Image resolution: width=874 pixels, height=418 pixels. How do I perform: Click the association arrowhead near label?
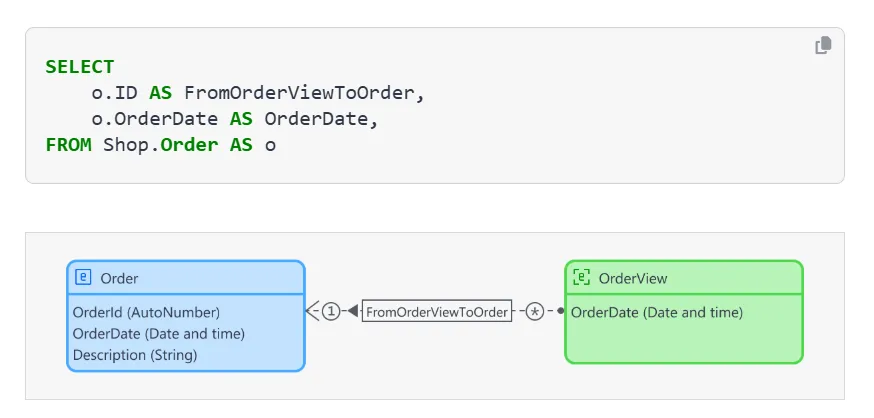point(352,312)
